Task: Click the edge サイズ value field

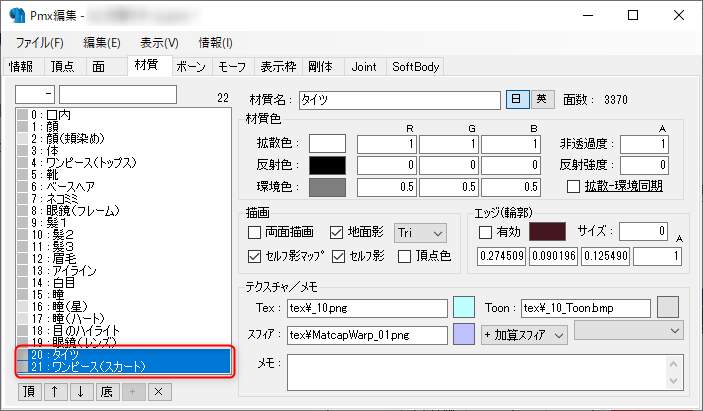Action: [643, 231]
